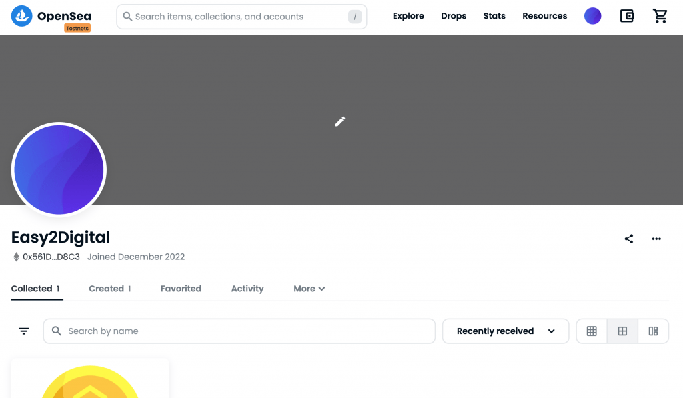Viewport: 683px width, 398px height.
Task: Switch to the small grid view
Action: [x=592, y=331]
